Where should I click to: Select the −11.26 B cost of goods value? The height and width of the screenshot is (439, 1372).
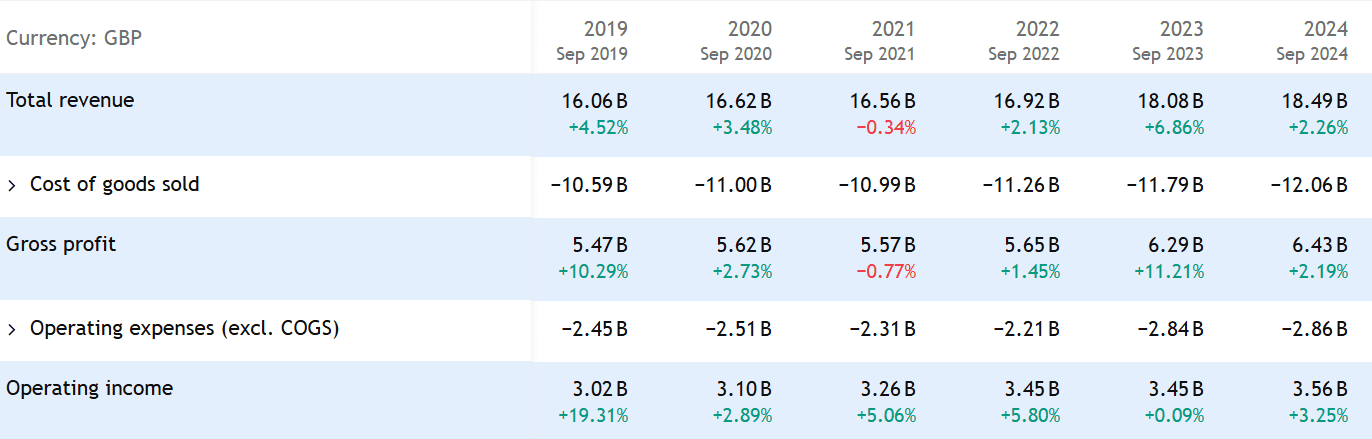tap(1026, 185)
